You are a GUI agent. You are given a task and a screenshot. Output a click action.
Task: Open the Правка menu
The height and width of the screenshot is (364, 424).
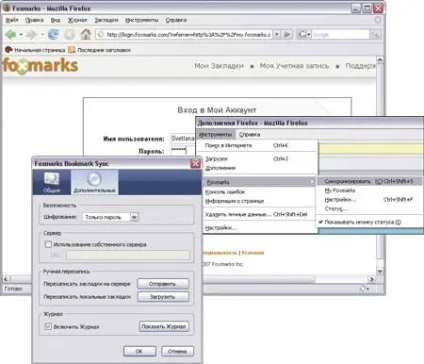coord(34,20)
